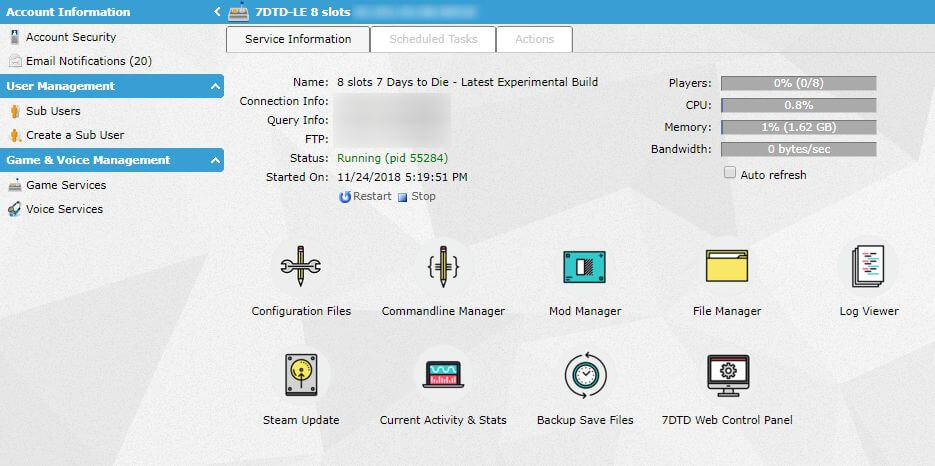Open Email Notifications in sidebar
This screenshot has width=935, height=466.
click(x=88, y=61)
